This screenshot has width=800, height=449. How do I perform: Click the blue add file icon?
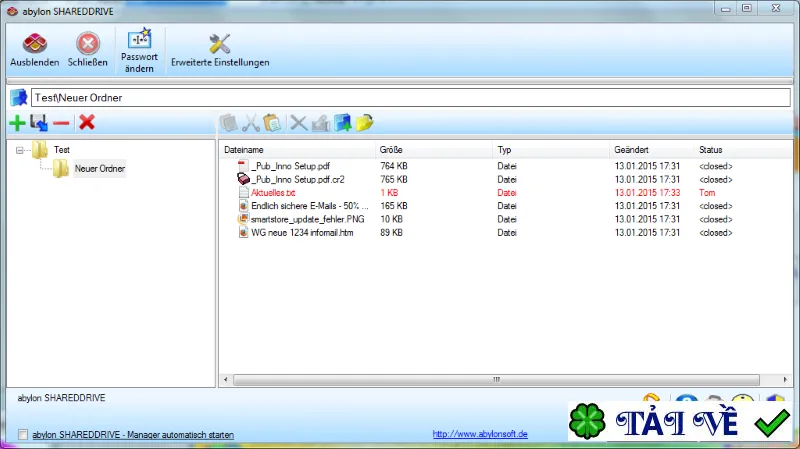[343, 123]
